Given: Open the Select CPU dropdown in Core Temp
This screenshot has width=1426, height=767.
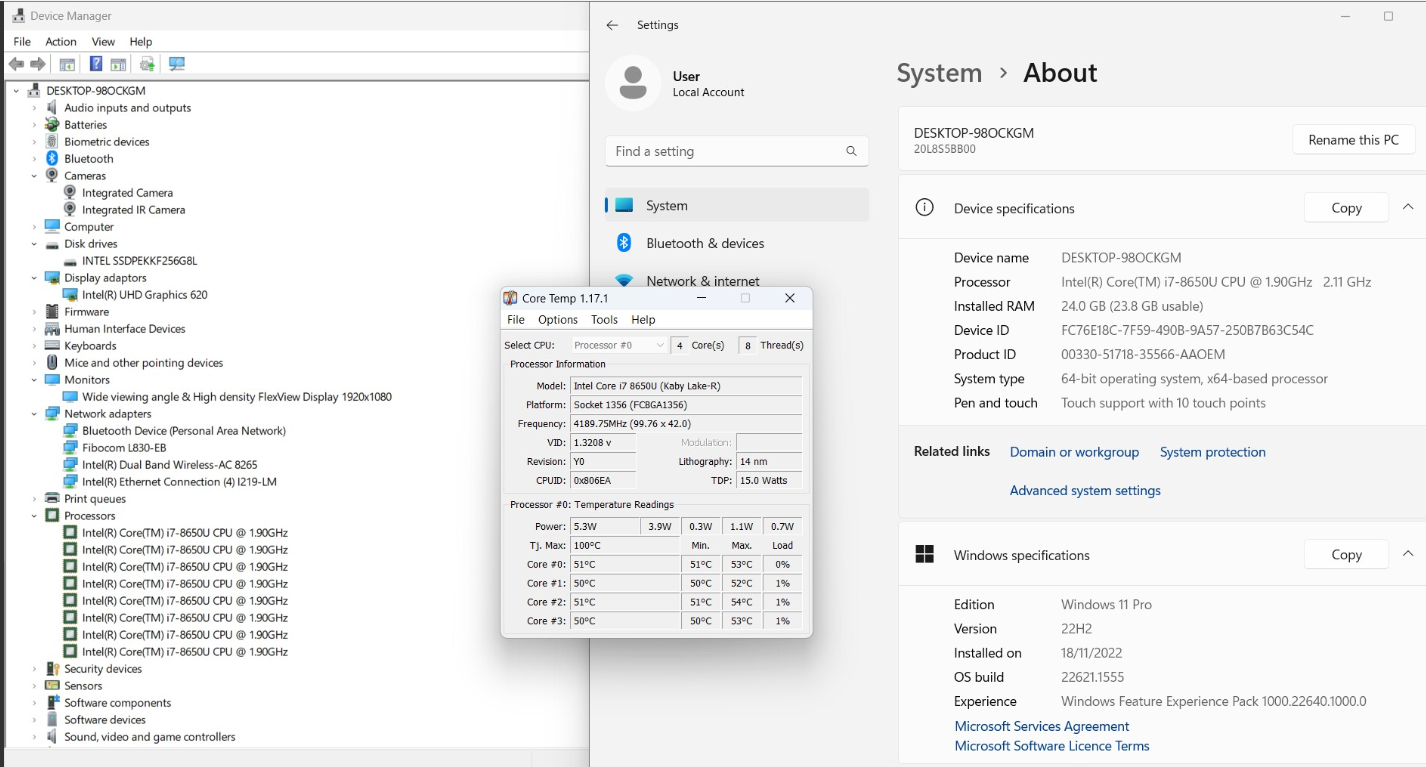Looking at the screenshot, I should (619, 345).
